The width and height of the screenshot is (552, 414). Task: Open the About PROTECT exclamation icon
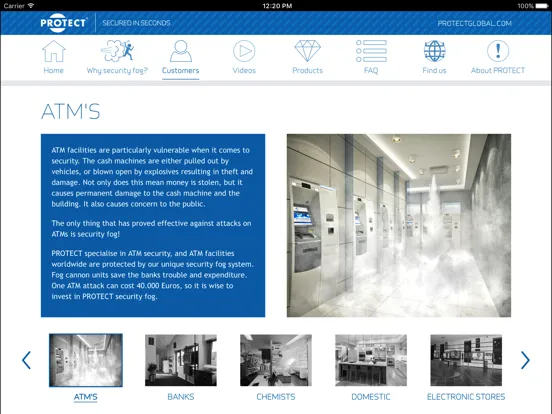(498, 51)
